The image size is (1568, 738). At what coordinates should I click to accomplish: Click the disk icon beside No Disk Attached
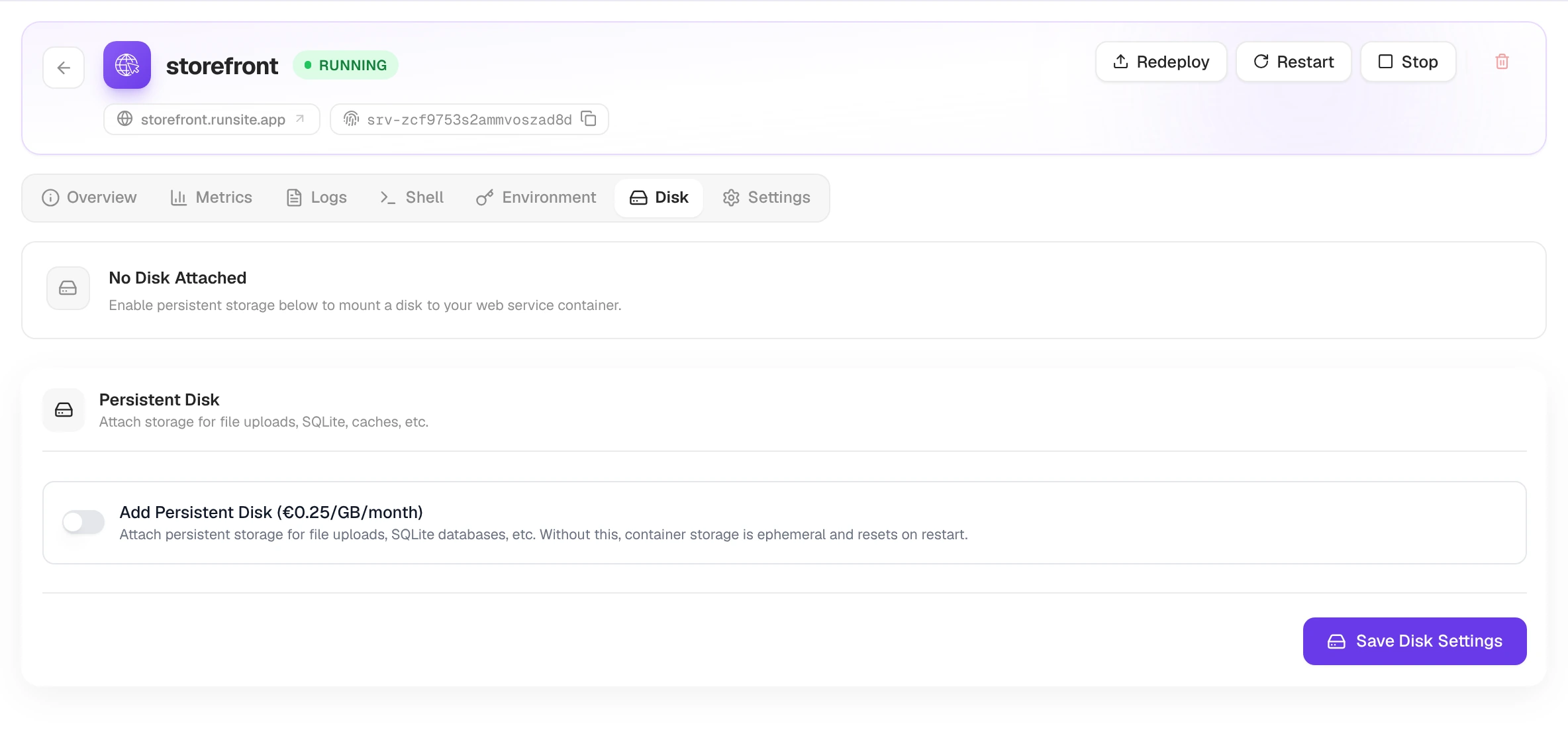coord(68,288)
